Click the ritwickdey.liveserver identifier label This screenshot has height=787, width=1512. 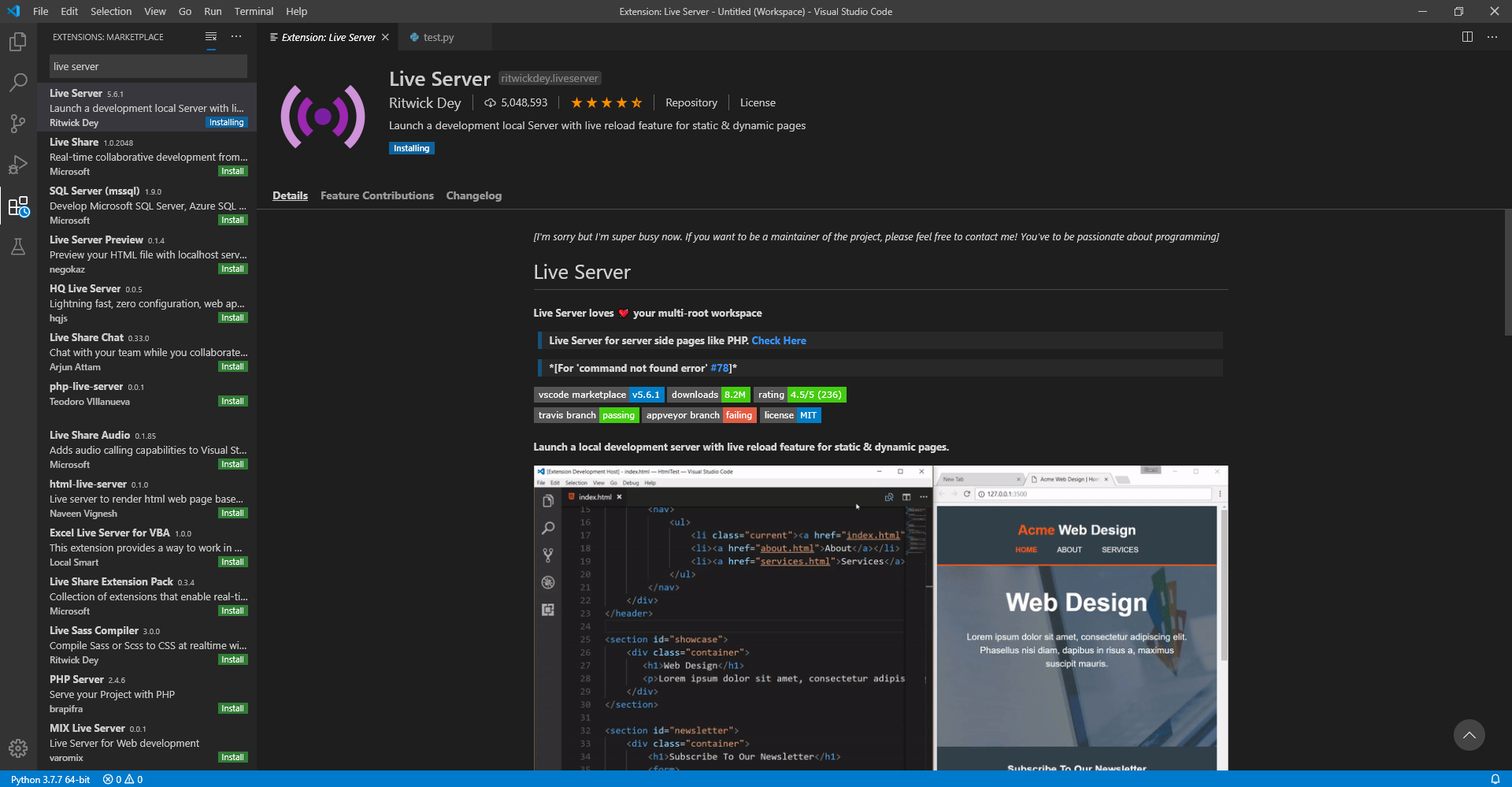550,78
